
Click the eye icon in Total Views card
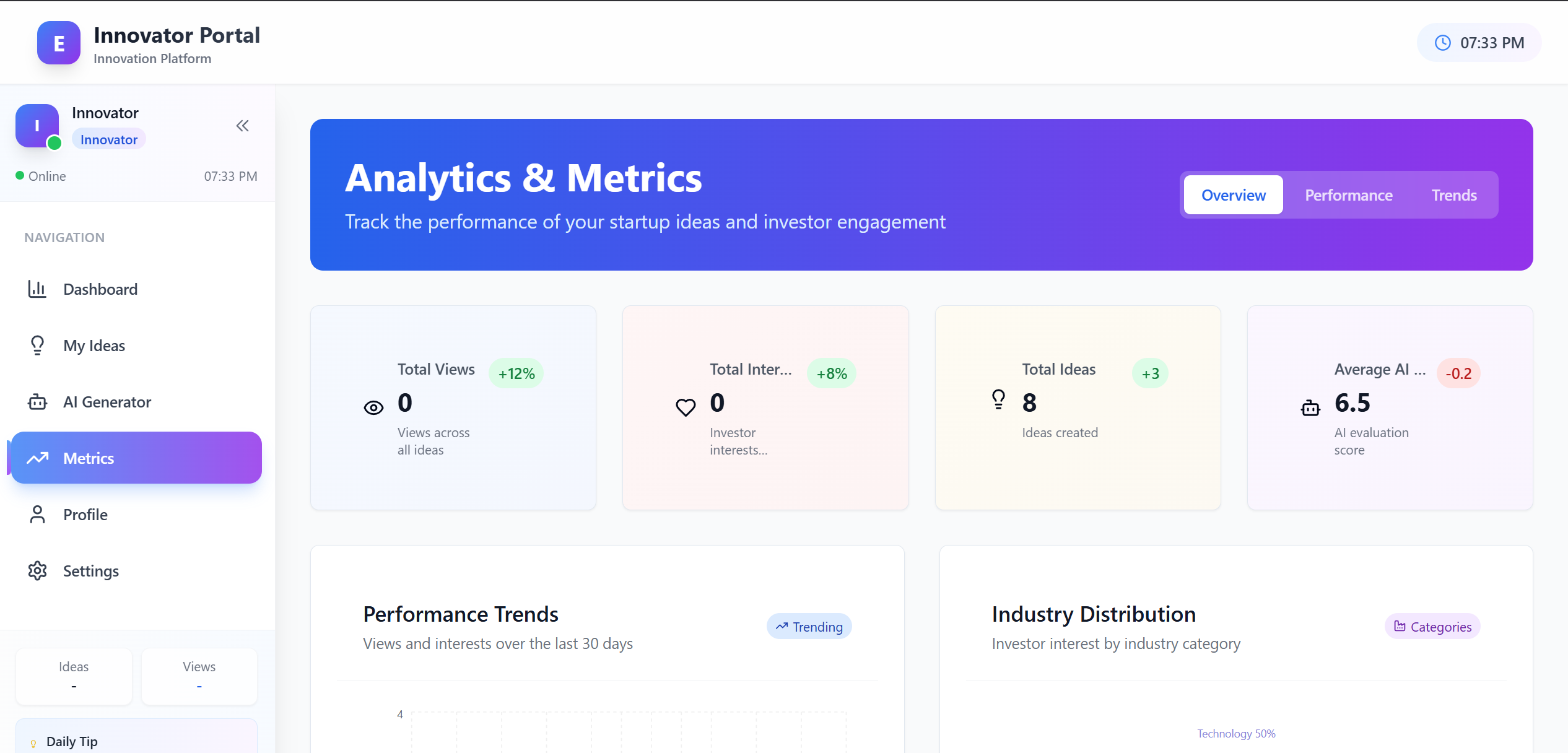coord(373,407)
